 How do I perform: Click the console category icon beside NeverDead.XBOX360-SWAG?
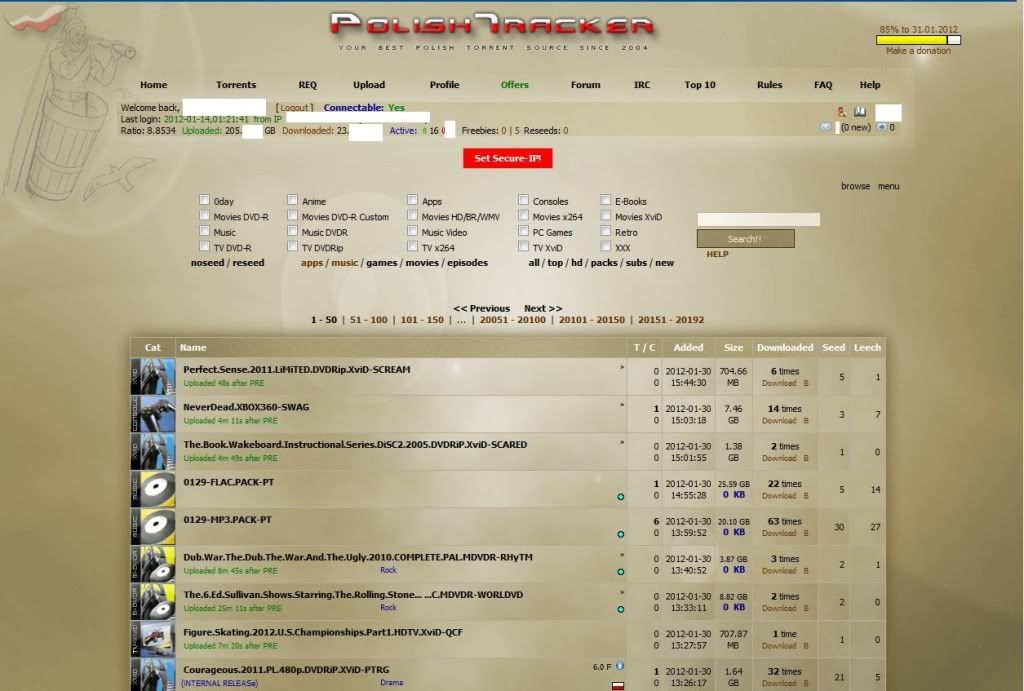(x=153, y=413)
